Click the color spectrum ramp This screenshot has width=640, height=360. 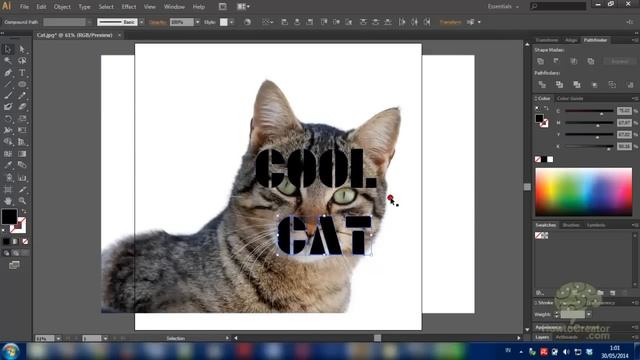[584, 192]
